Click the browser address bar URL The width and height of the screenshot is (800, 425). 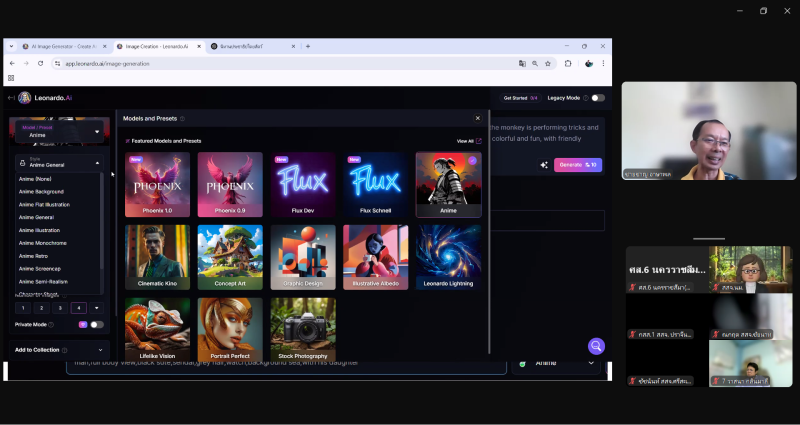click(107, 64)
